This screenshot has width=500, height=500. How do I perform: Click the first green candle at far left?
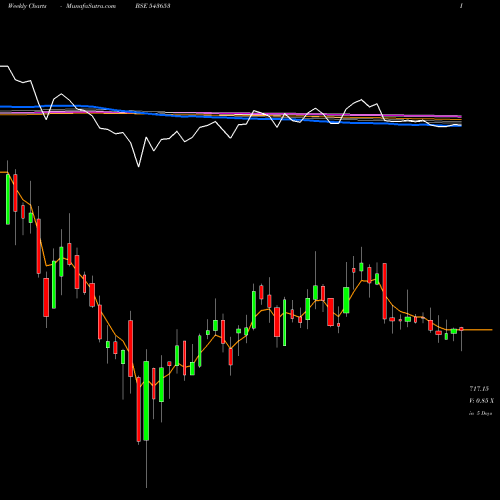tap(8, 199)
